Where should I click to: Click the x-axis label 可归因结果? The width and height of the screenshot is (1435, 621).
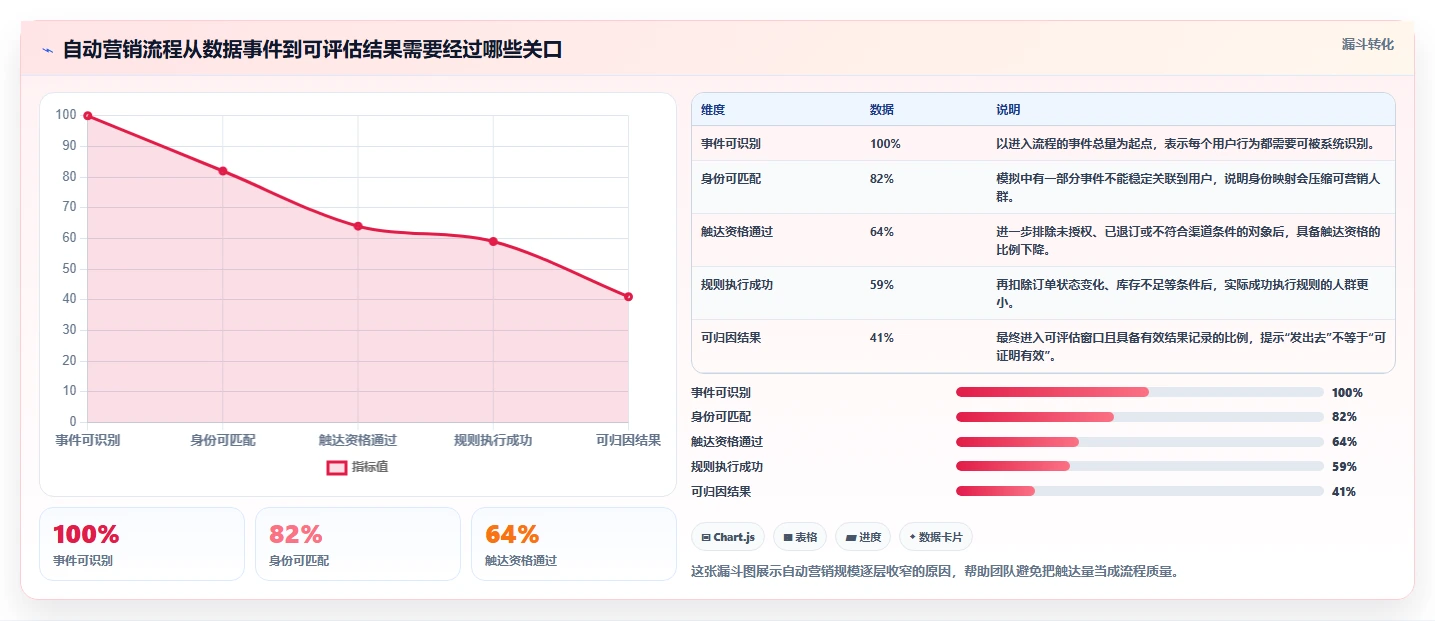pos(628,440)
